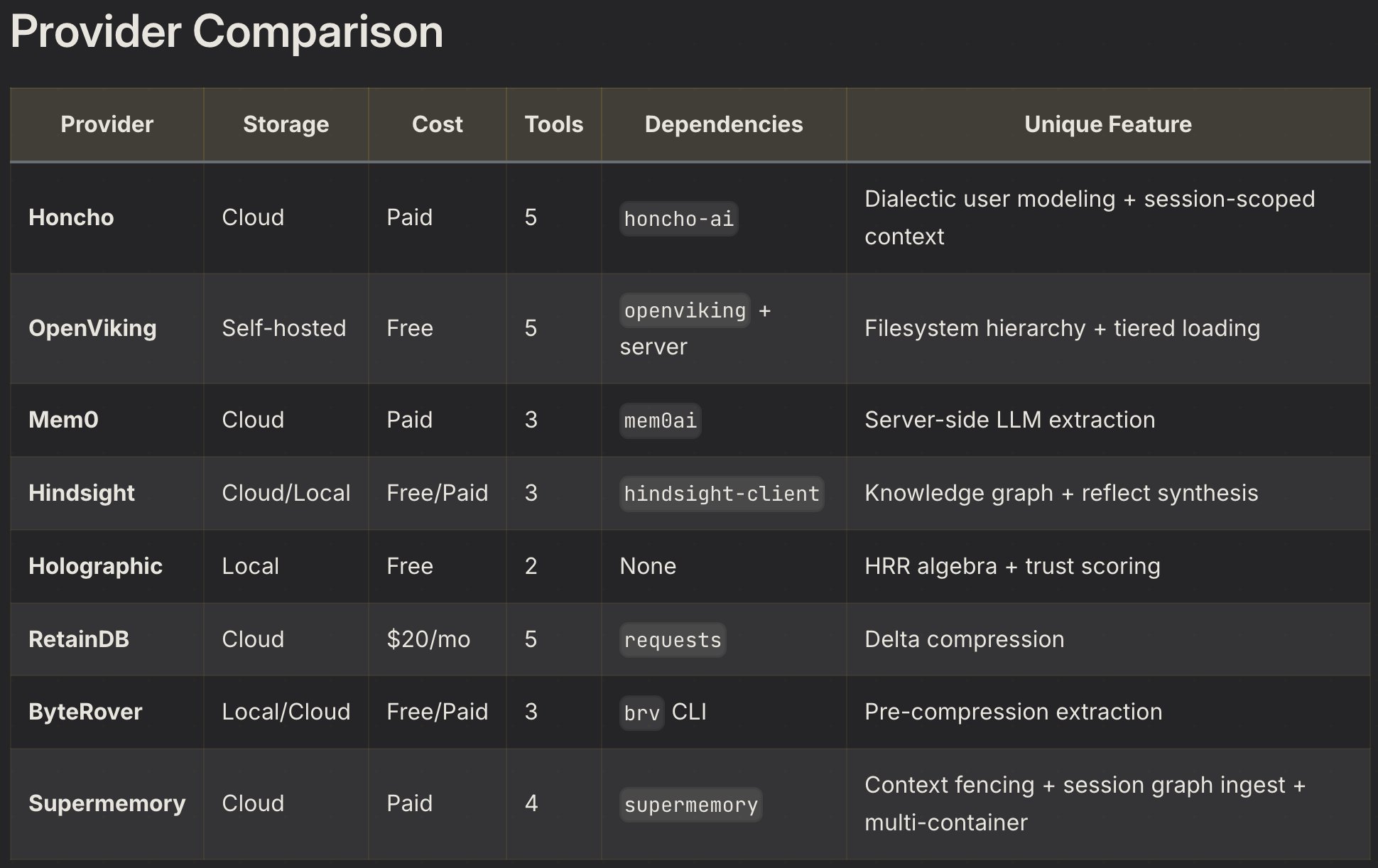This screenshot has width=1378, height=868.
Task: Click the $20/mo cost cell
Action: click(x=428, y=639)
